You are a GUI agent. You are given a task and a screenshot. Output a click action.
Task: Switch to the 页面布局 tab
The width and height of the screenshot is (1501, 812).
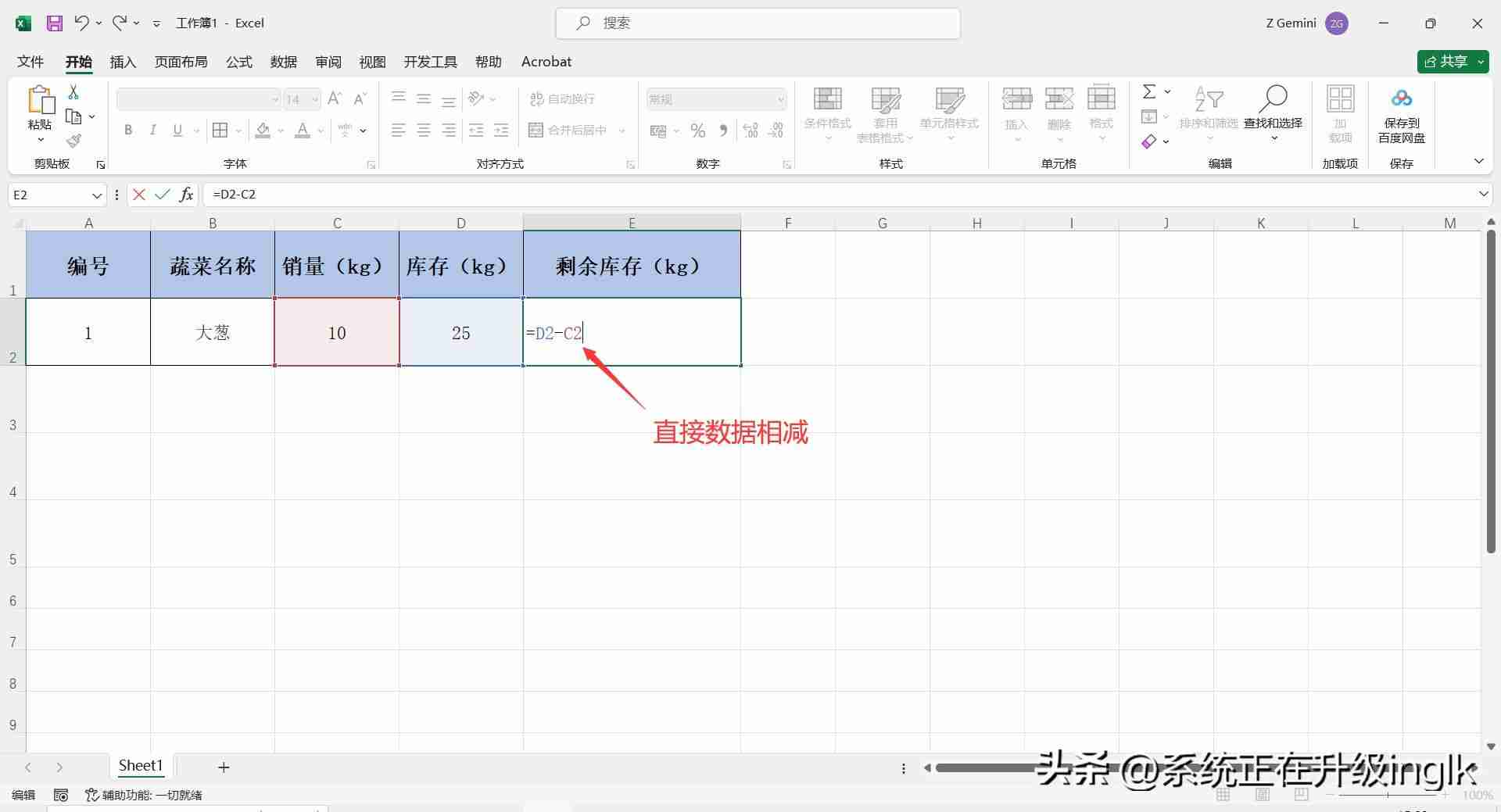[181, 62]
